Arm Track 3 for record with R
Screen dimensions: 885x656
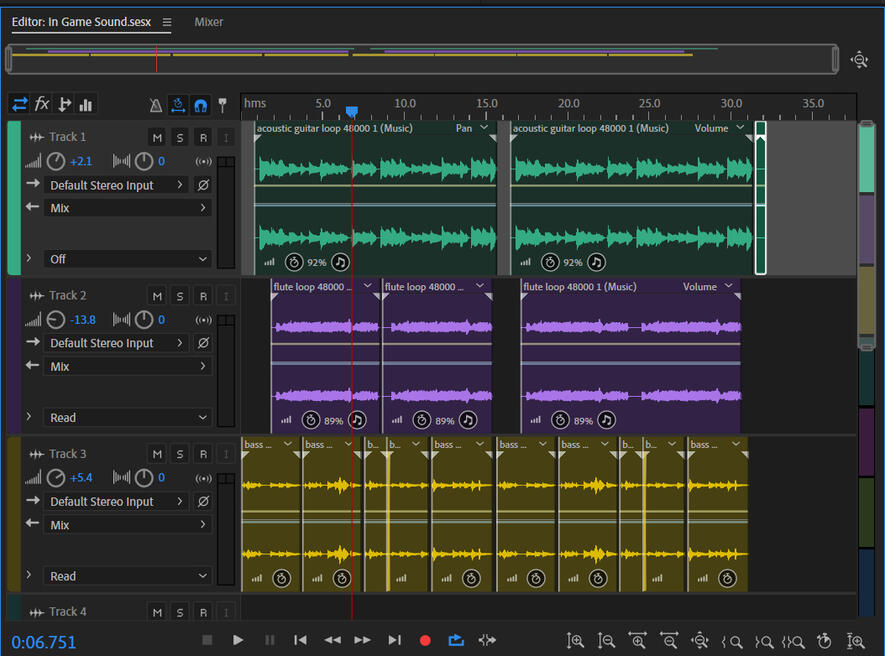(203, 454)
